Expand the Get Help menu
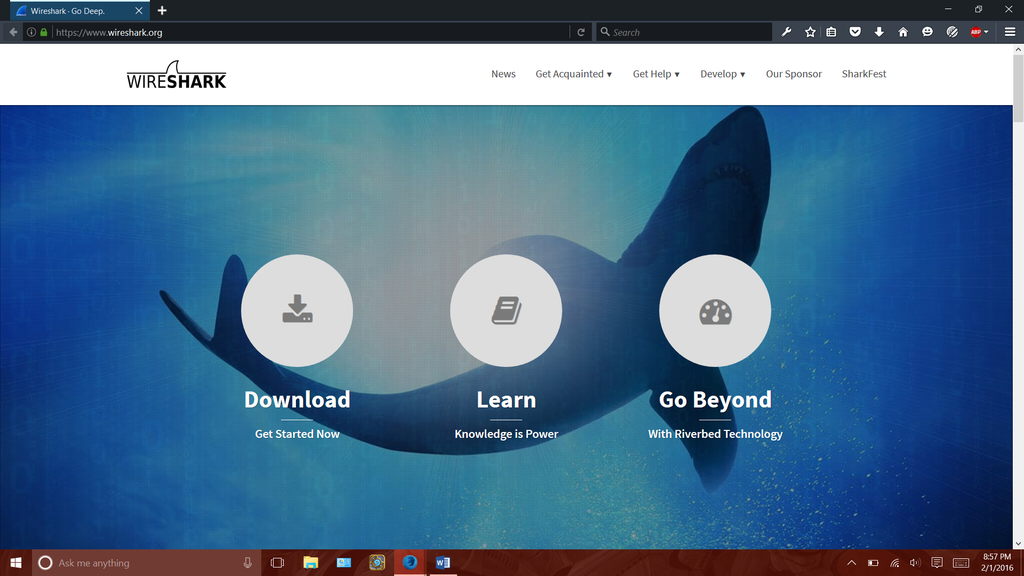This screenshot has width=1024, height=576. click(x=656, y=74)
